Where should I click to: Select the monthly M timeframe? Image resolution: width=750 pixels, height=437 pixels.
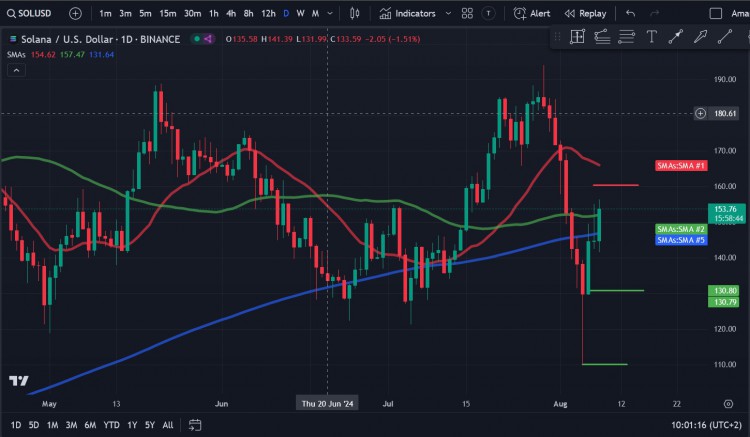point(315,13)
